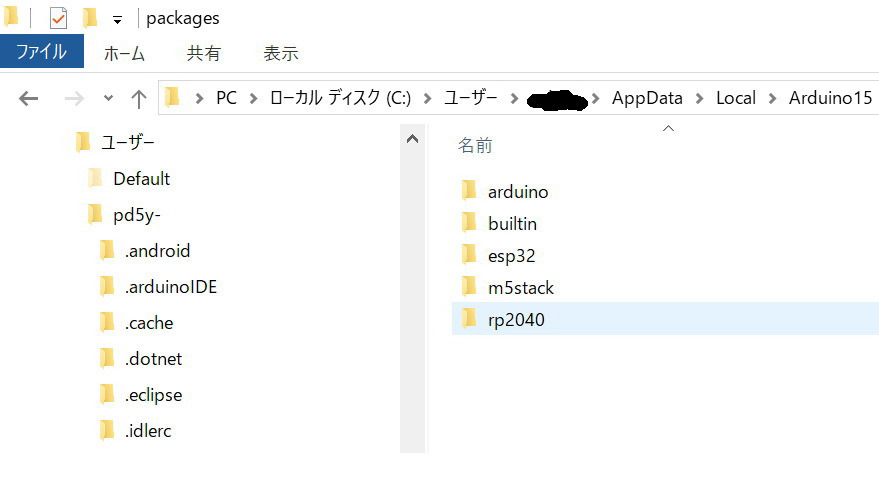Click AppData in the address breadcrumb

[647, 98]
